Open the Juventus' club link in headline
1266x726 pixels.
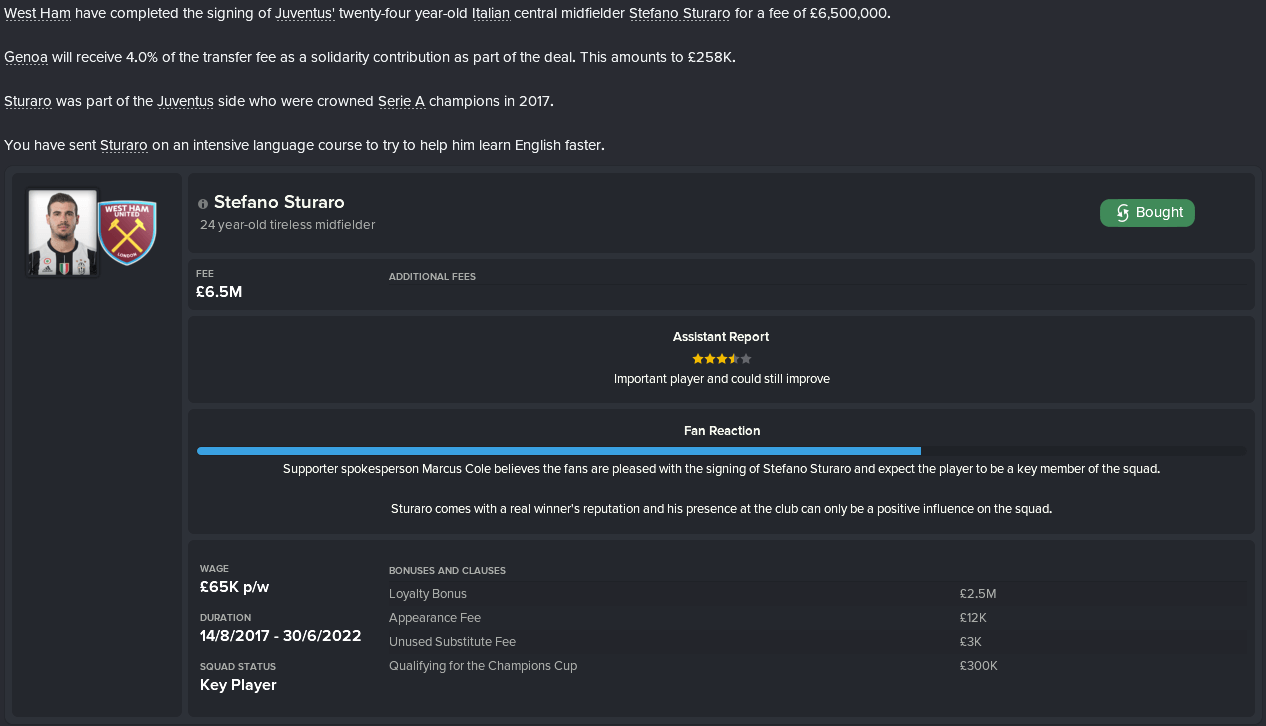coord(305,13)
